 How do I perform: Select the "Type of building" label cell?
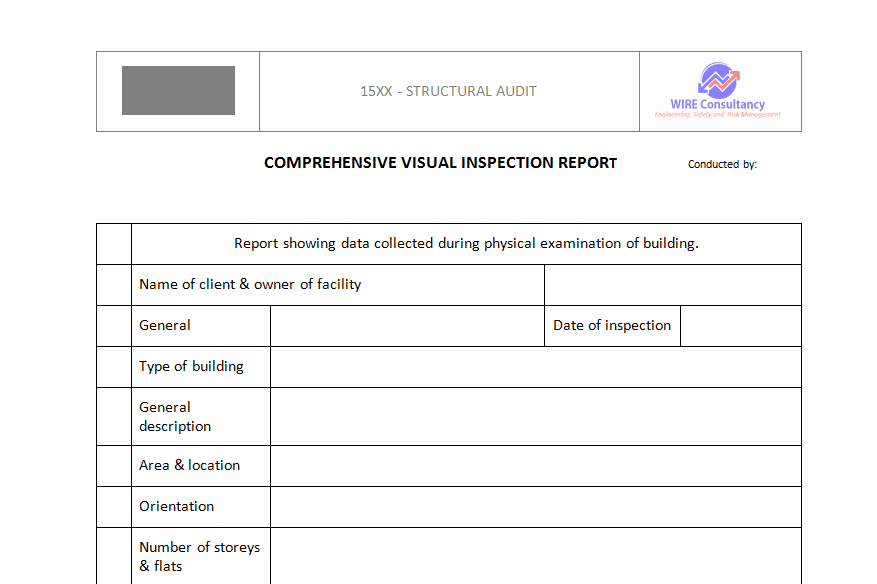pyautogui.click(x=200, y=366)
